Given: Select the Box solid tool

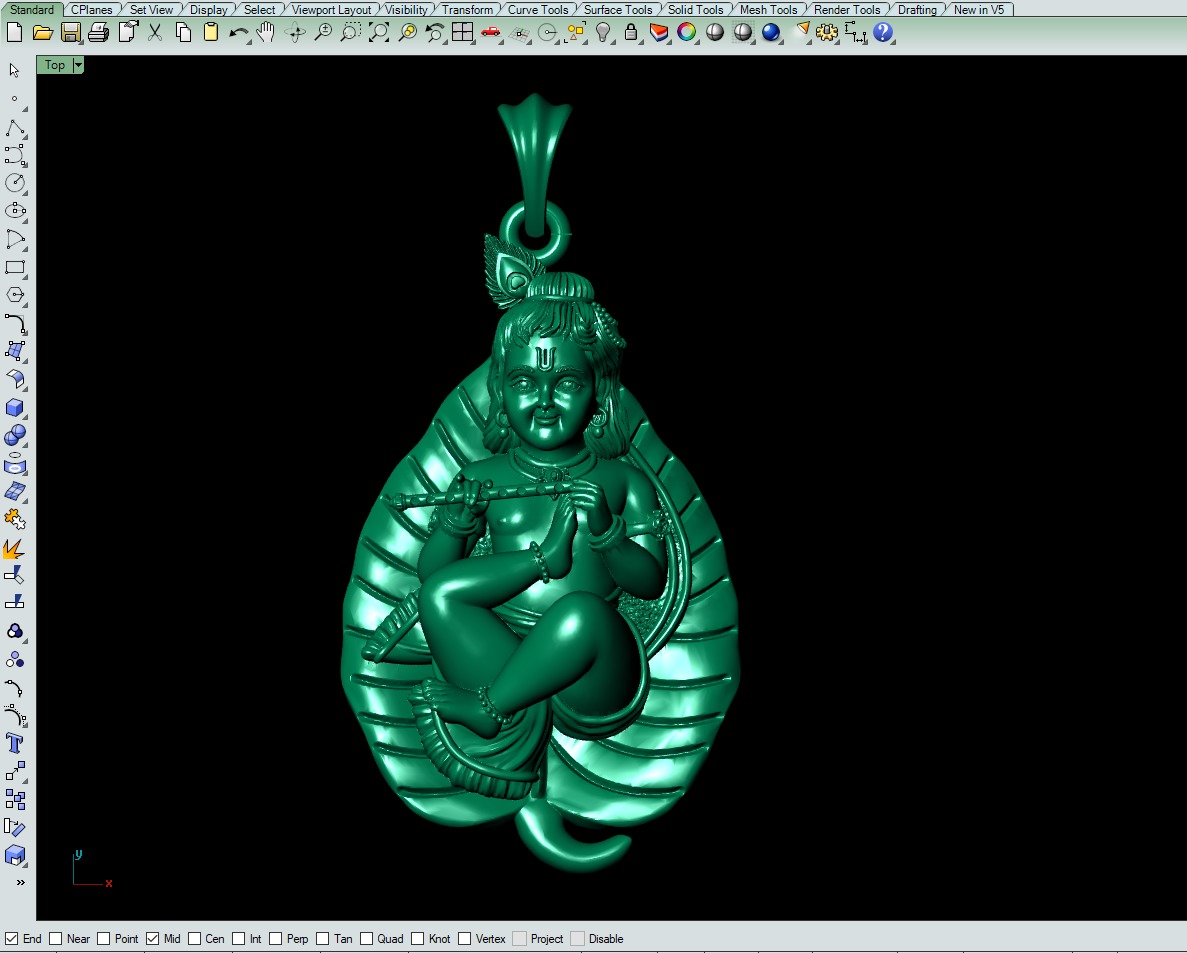Looking at the screenshot, I should click(15, 408).
